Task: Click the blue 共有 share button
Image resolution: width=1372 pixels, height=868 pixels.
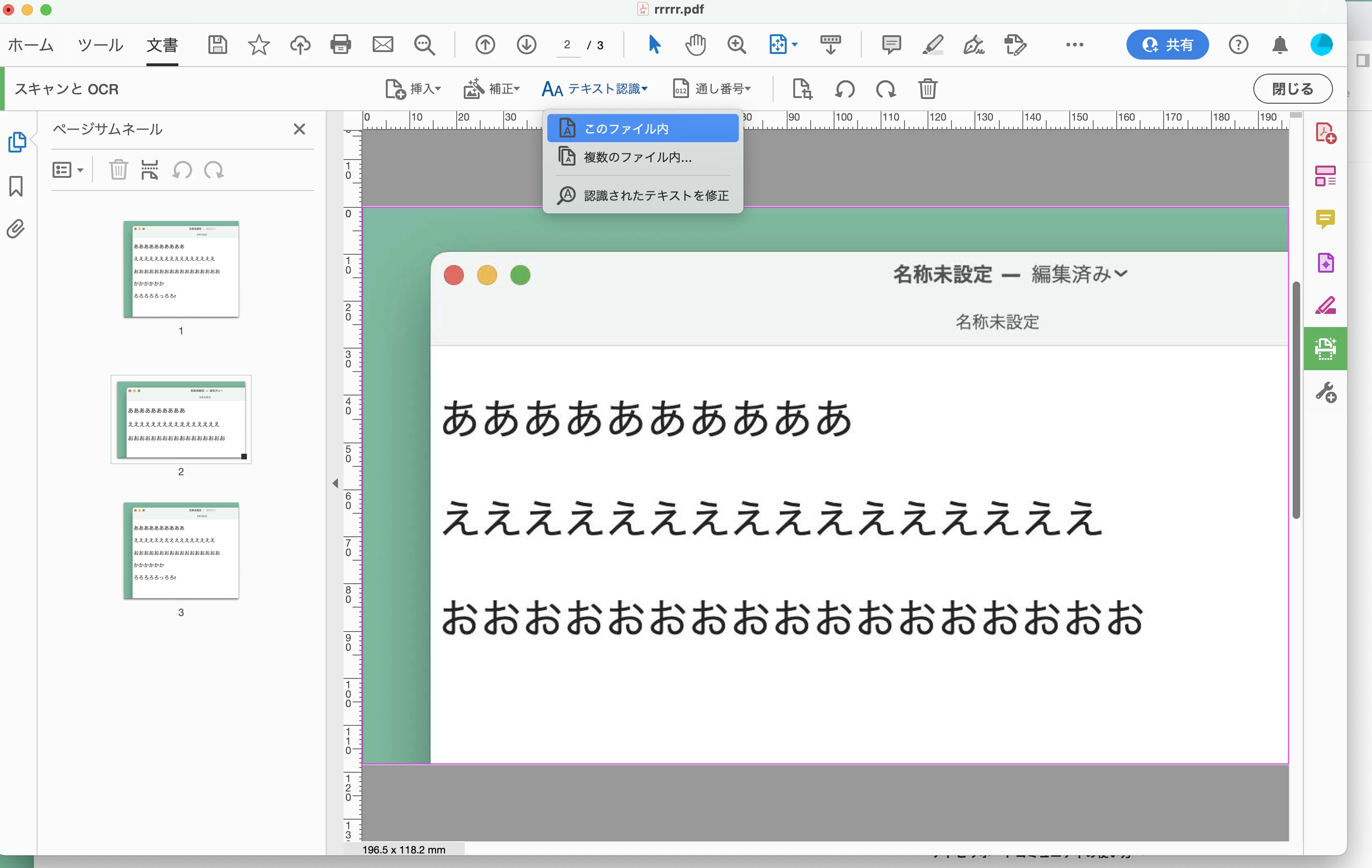Action: [x=1167, y=45]
